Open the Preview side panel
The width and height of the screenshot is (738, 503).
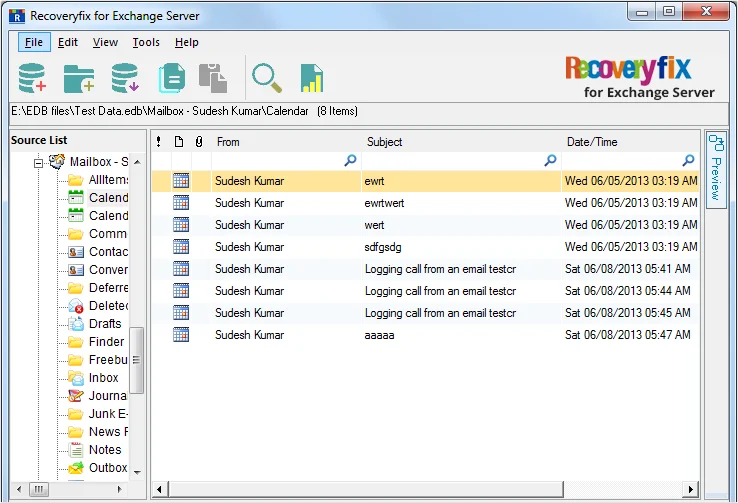click(x=716, y=170)
